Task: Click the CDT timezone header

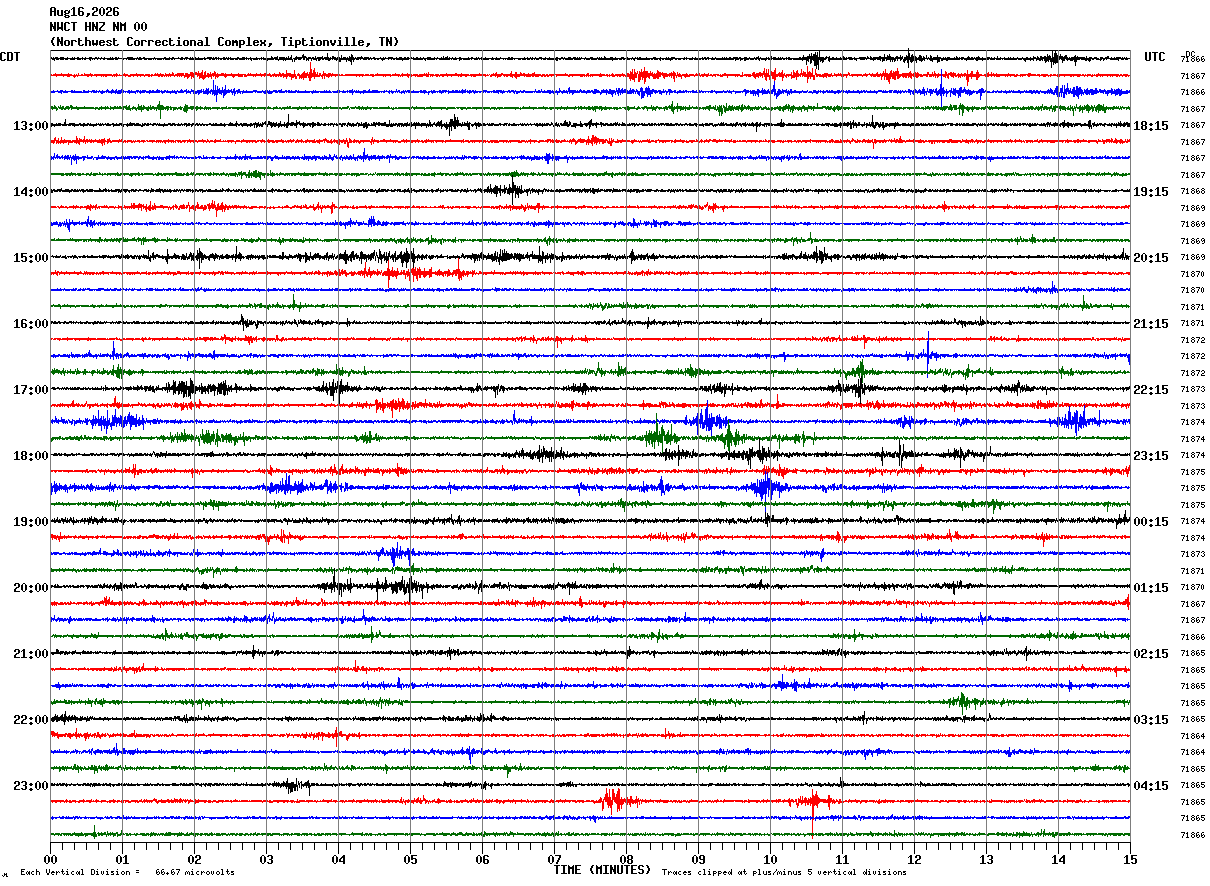Action: 10,57
